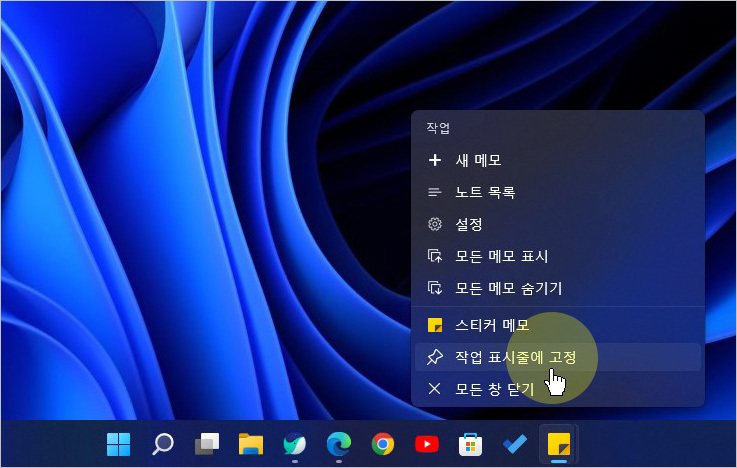Open Microsoft To Do checkmark icon
The width and height of the screenshot is (737, 468).
(x=515, y=444)
